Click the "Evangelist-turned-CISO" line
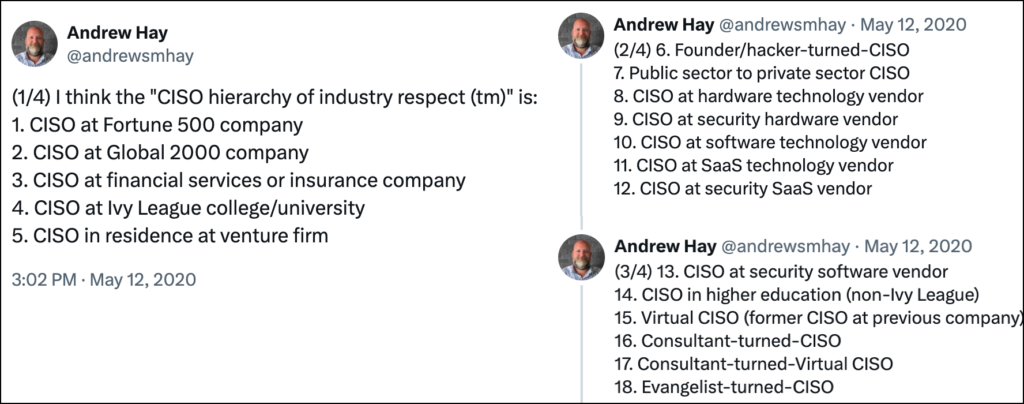Image resolution: width=1024 pixels, height=404 pixels. tap(724, 386)
